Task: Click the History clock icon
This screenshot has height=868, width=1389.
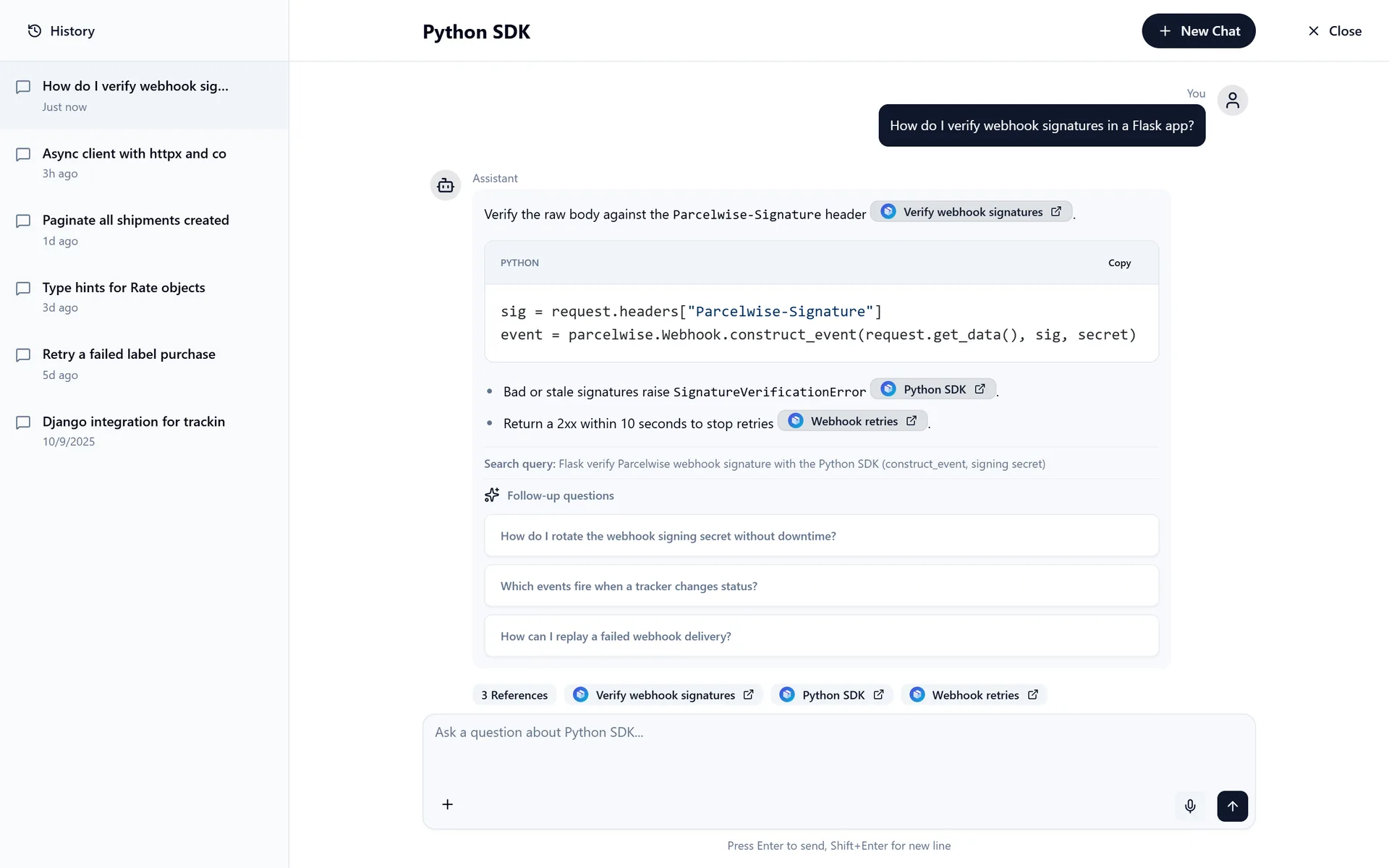Action: tap(34, 30)
